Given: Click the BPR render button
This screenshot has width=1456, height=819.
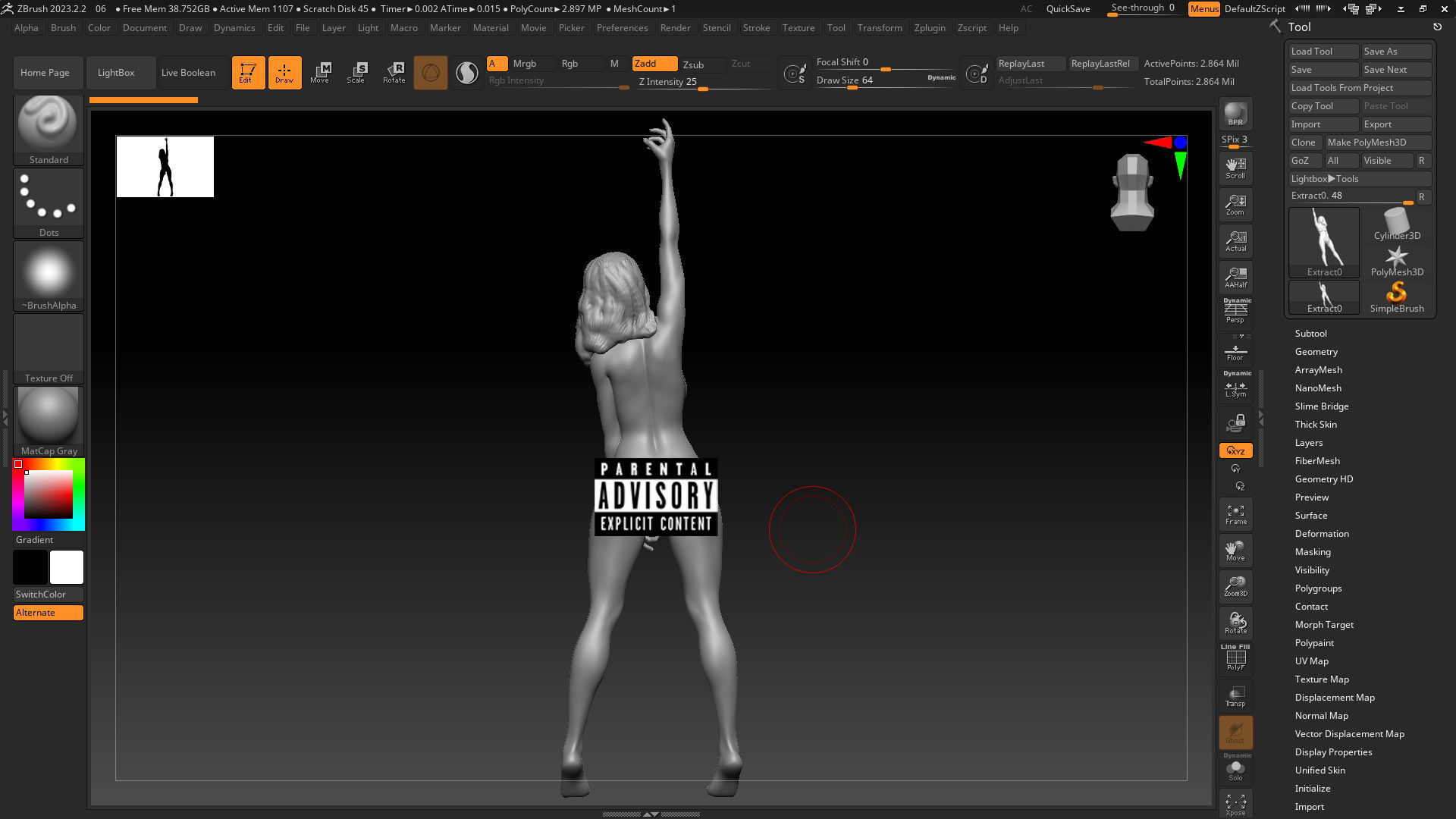Looking at the screenshot, I should (1235, 114).
